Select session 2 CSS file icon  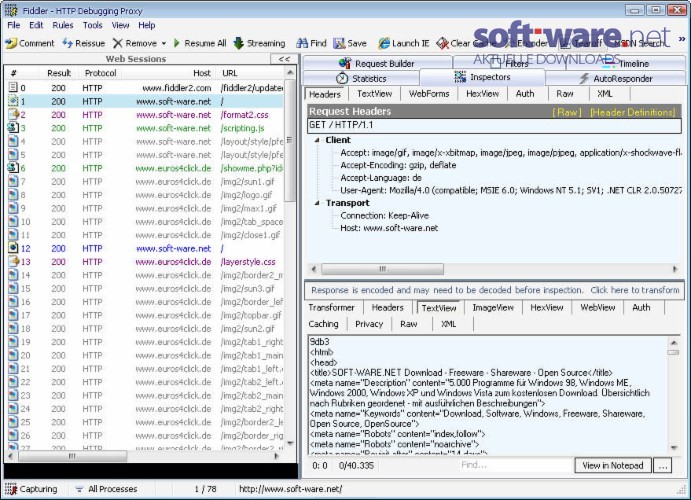(x=13, y=115)
